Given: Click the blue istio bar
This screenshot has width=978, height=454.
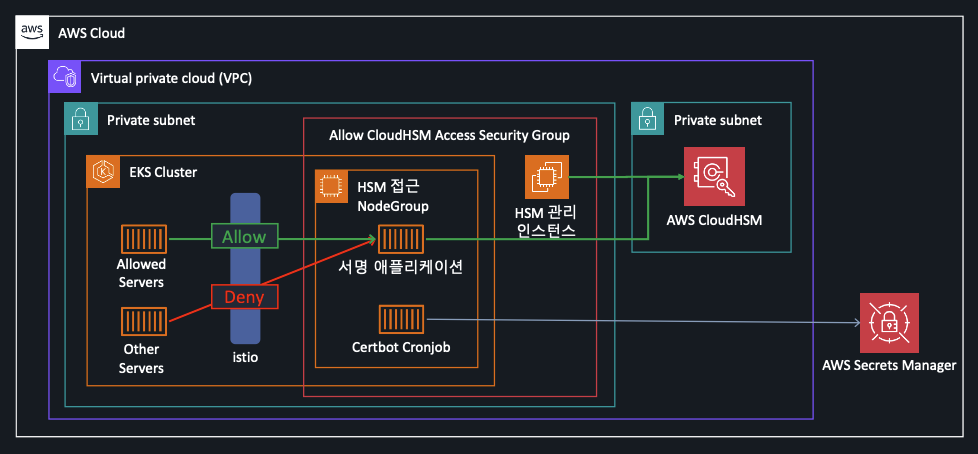Looking at the screenshot, I should (245, 268).
